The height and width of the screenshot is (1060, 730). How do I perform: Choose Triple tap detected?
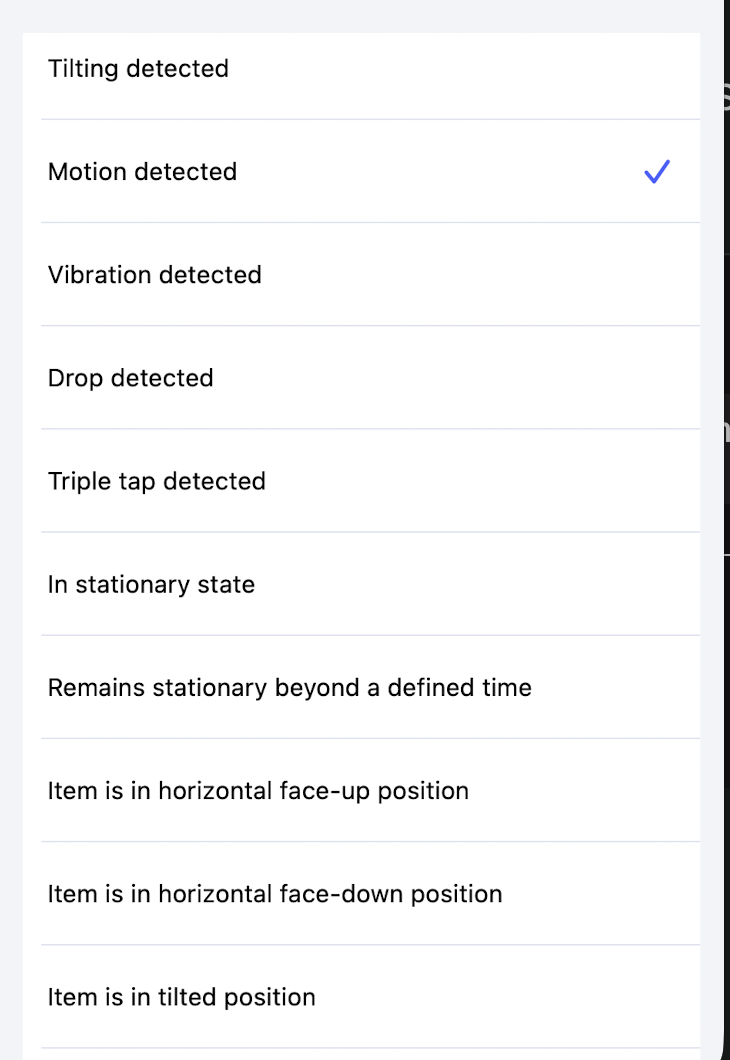[x=157, y=481]
